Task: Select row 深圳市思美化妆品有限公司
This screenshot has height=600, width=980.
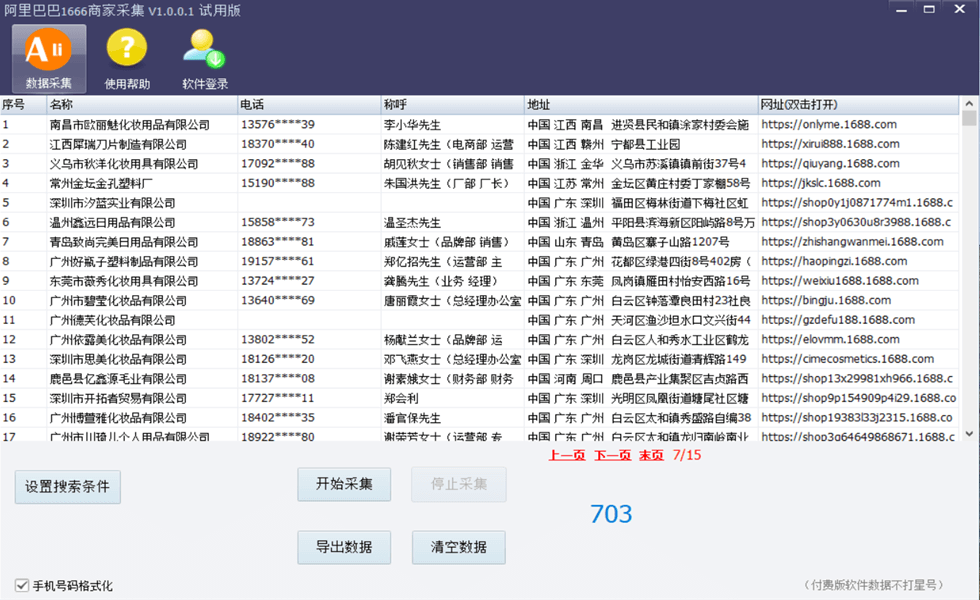Action: (479, 359)
